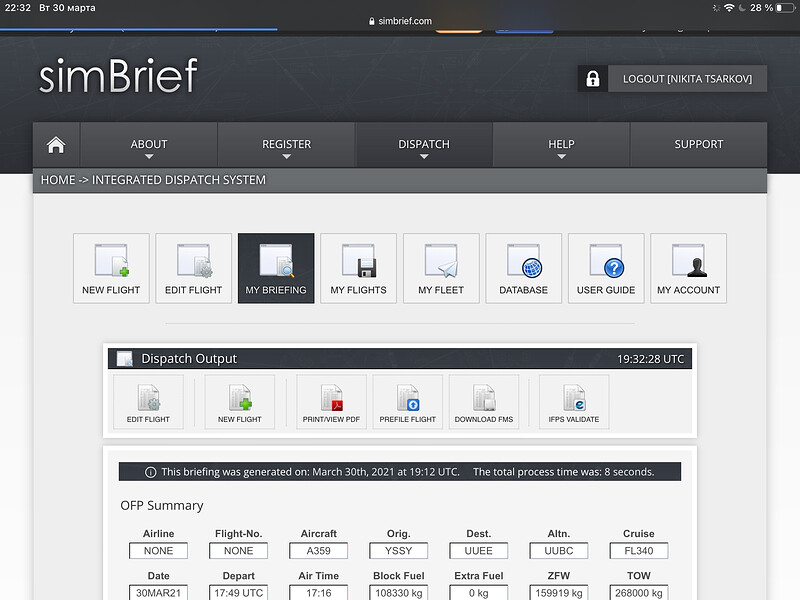Click the Dest. field UUEE

(479, 551)
